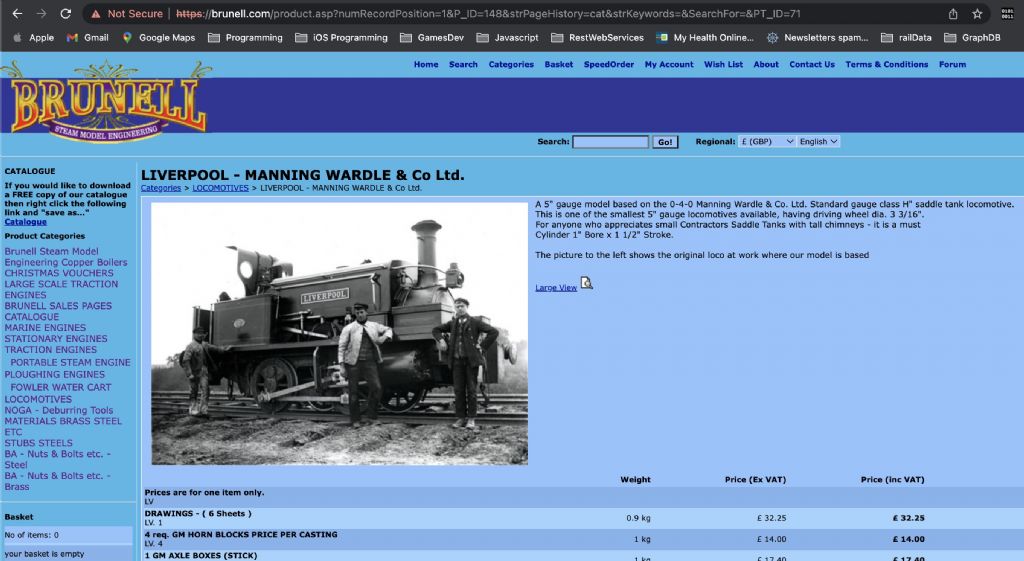Open the LOCOMOTIVES sidebar category
The width and height of the screenshot is (1024, 561).
tap(38, 400)
